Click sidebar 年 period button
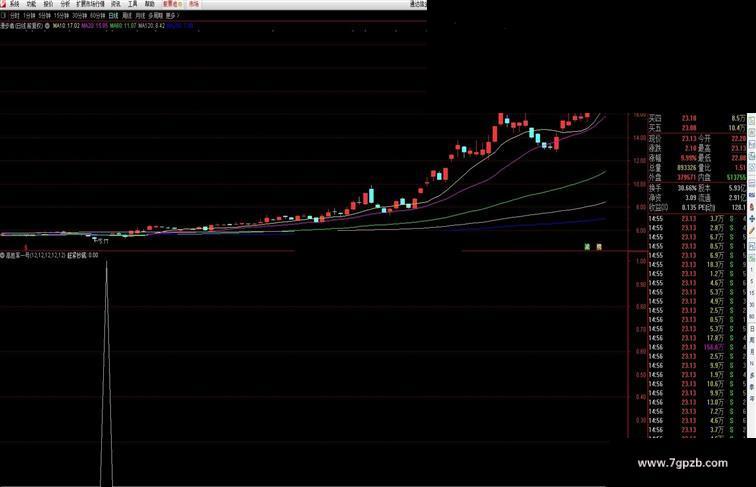This screenshot has height=487, width=756. pos(752,399)
